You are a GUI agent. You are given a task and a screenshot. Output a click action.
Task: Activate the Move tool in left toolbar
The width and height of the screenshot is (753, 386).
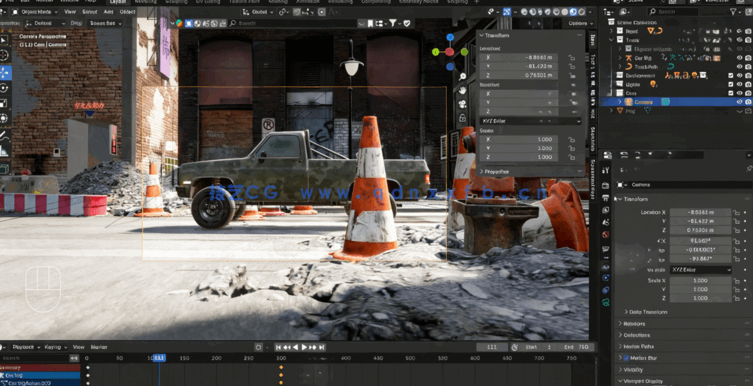coord(4,72)
